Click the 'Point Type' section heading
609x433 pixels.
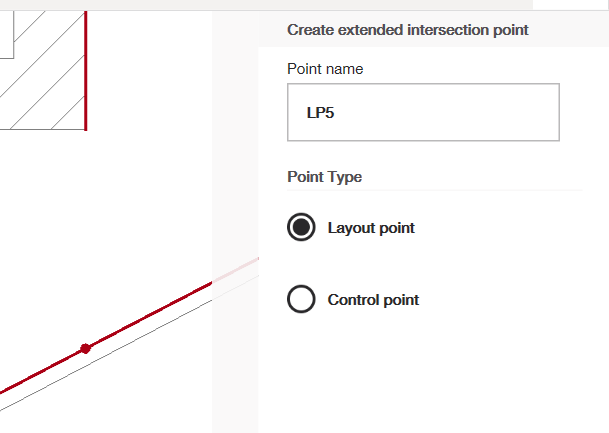(x=324, y=177)
